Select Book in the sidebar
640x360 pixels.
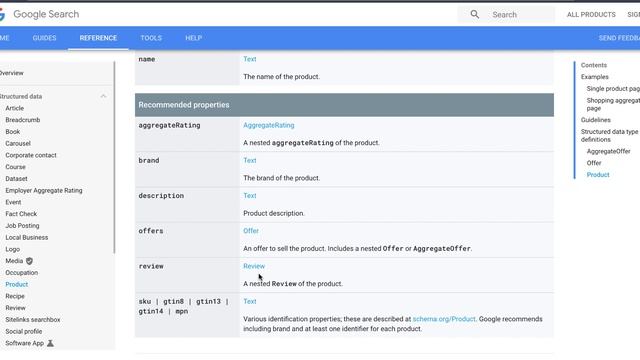(13, 132)
